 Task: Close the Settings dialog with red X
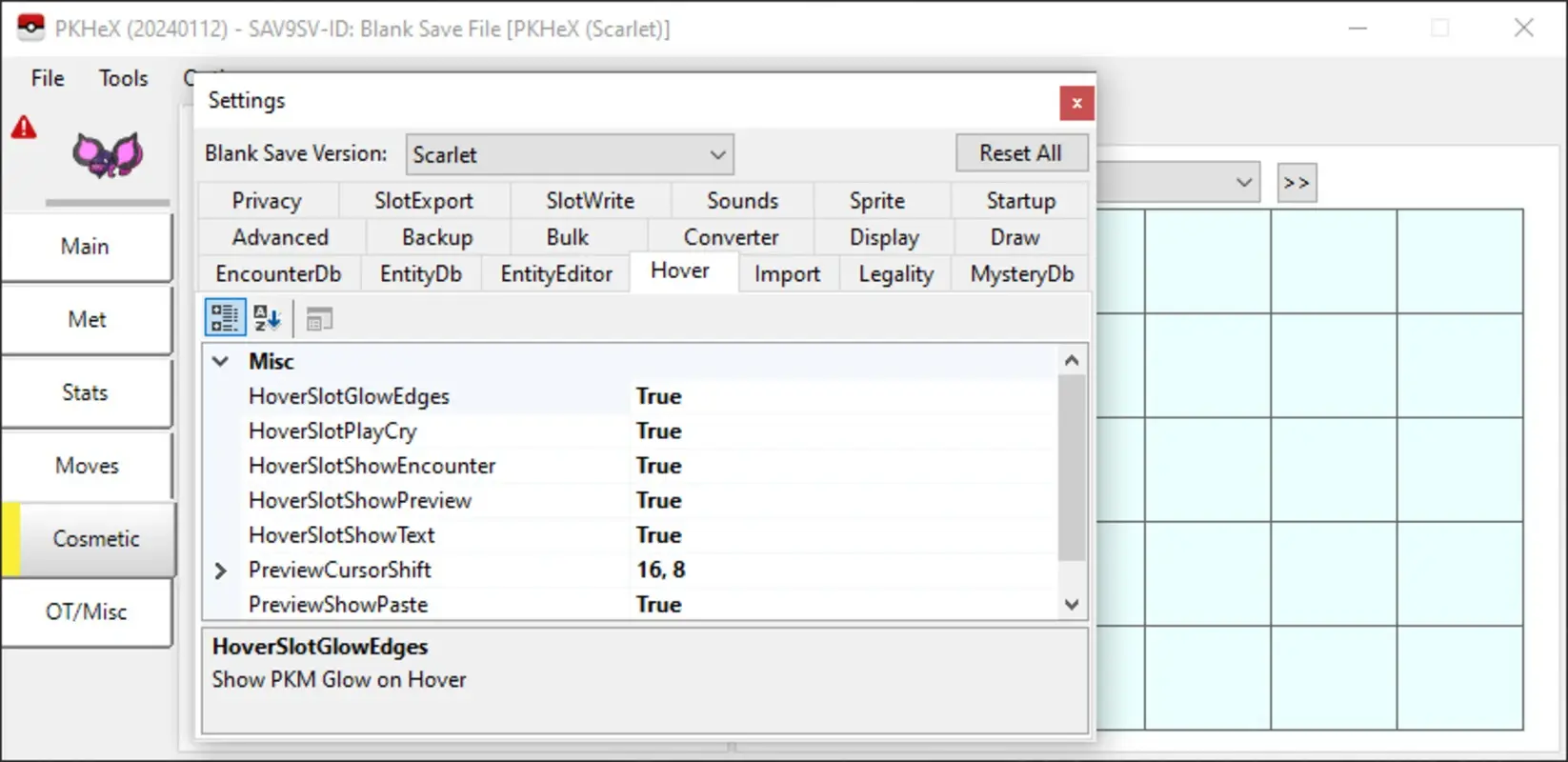click(1075, 103)
